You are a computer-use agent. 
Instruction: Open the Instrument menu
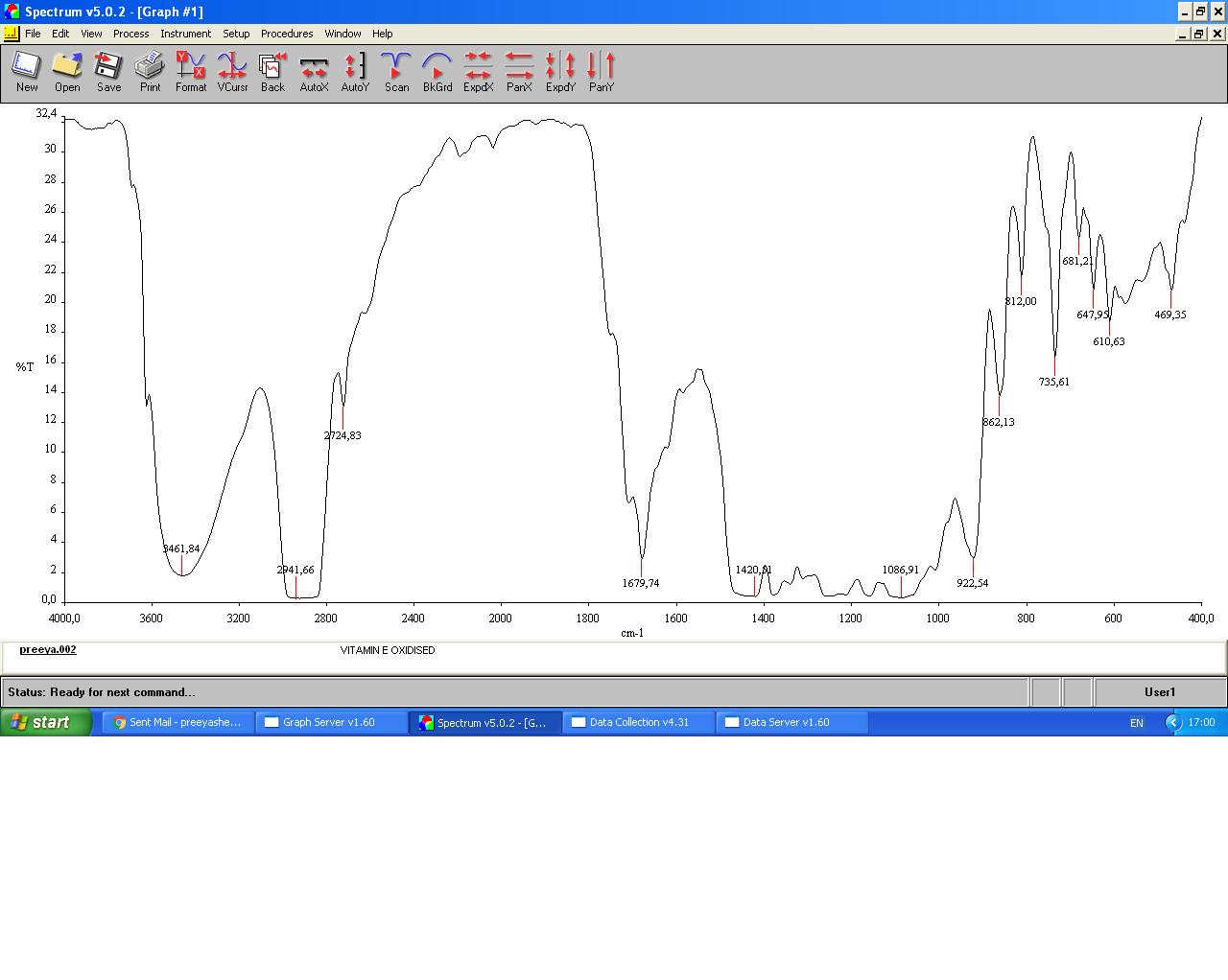tap(185, 34)
